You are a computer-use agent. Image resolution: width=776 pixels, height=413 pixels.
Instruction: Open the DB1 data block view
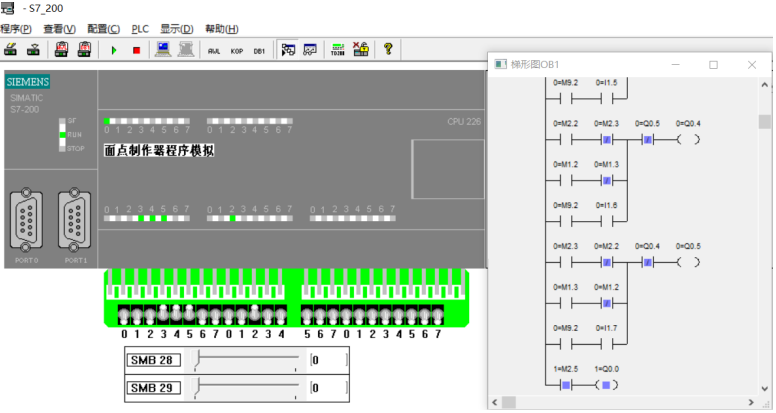259,51
